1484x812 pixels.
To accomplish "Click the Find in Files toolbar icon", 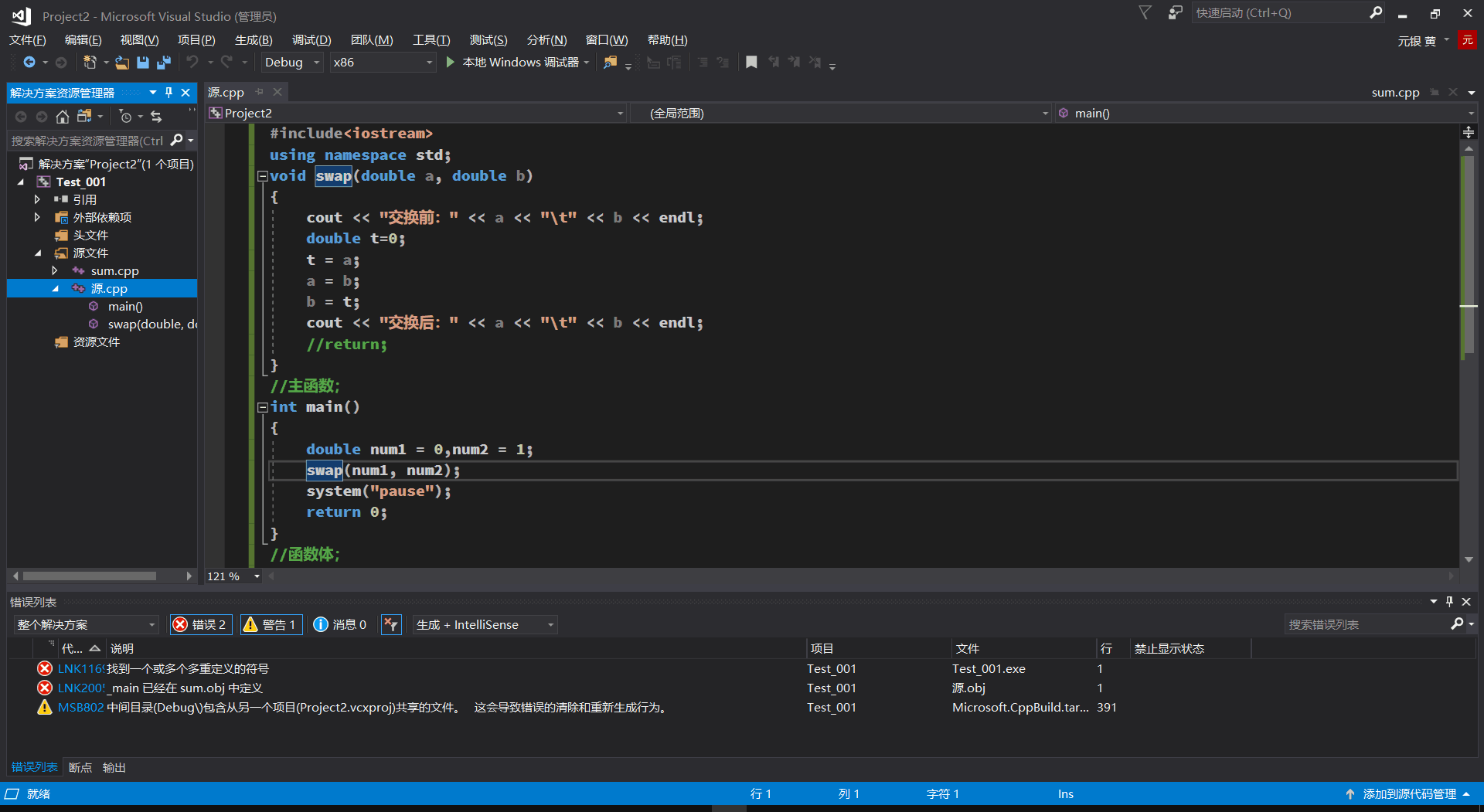I will [x=611, y=62].
